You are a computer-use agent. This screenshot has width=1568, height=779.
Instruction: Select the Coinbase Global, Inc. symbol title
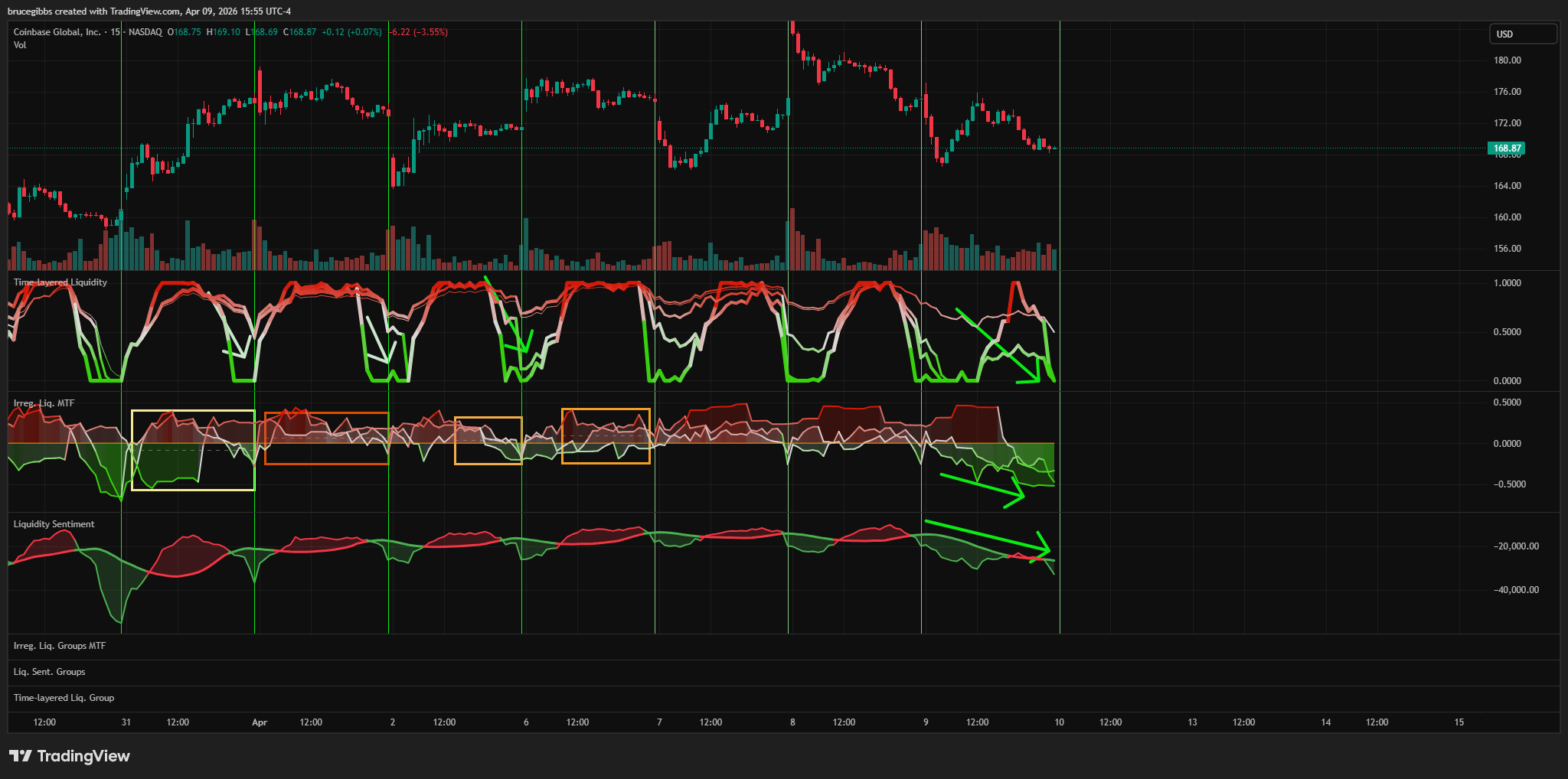click(x=57, y=32)
